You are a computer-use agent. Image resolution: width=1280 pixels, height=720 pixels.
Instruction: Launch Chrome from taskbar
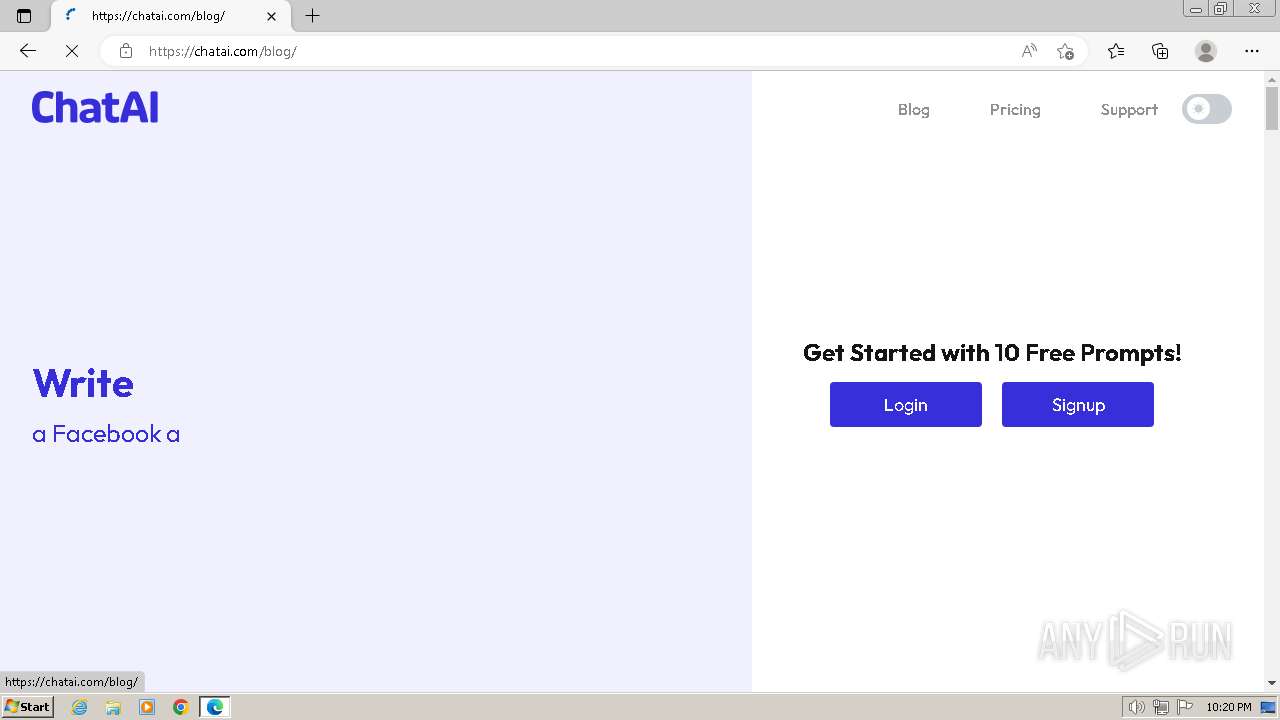point(181,707)
